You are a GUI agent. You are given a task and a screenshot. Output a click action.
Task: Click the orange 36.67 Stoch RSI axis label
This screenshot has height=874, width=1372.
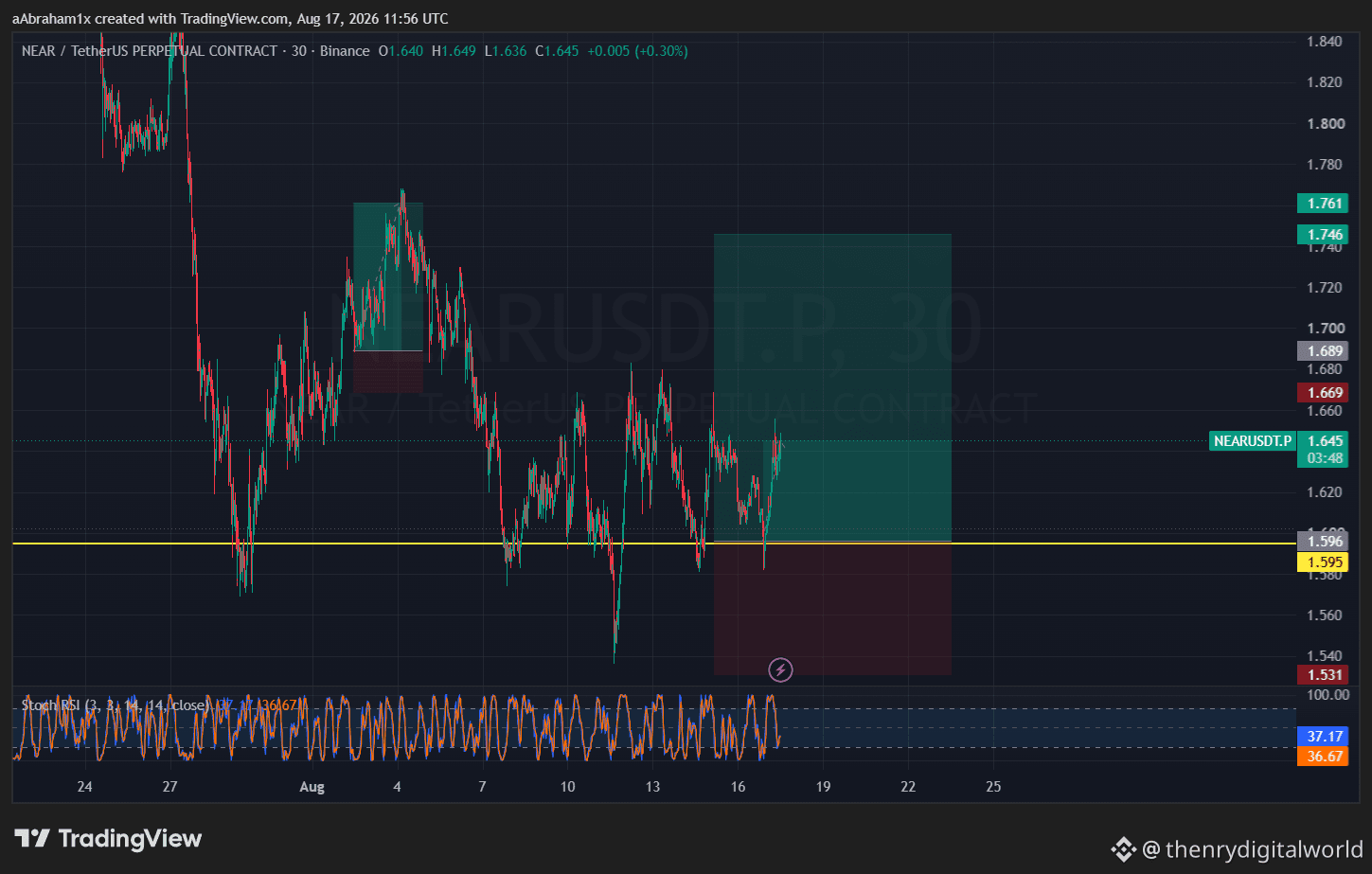tap(1325, 757)
